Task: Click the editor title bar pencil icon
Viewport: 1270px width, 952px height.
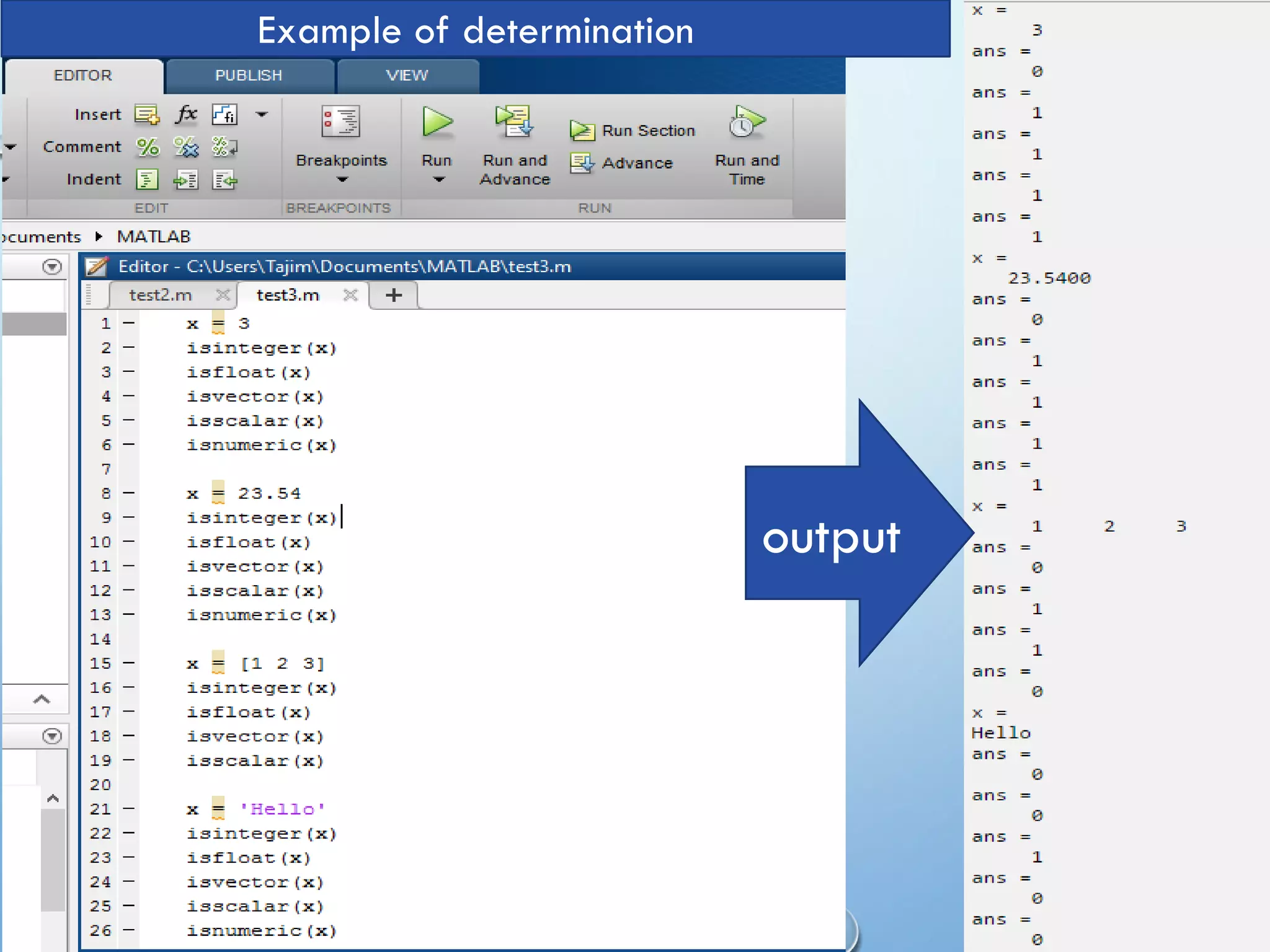Action: point(97,267)
